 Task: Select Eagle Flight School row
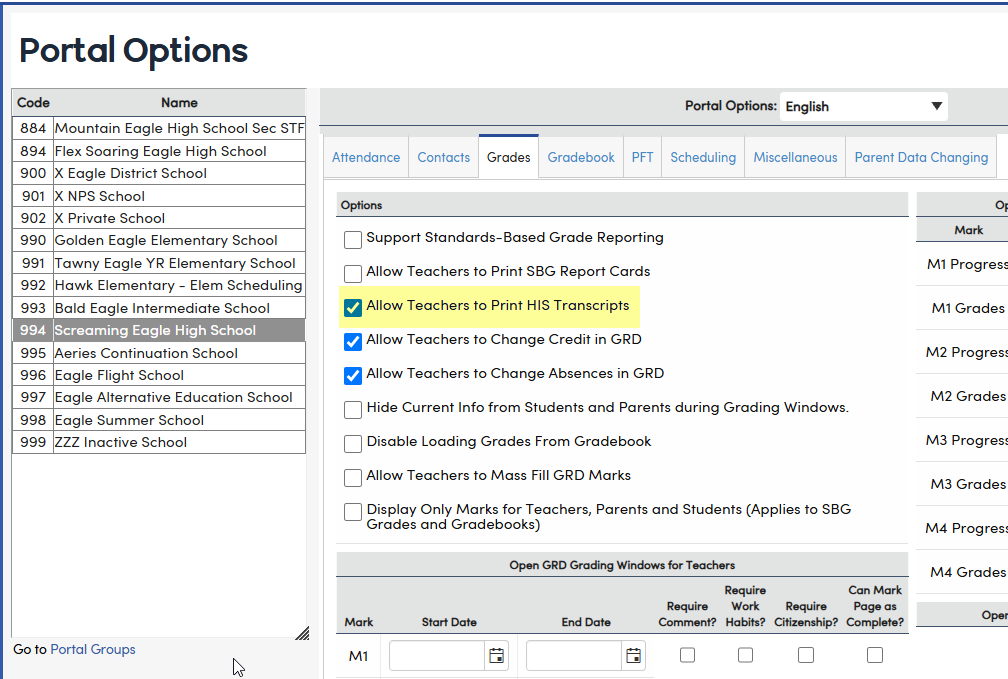[x=159, y=376]
